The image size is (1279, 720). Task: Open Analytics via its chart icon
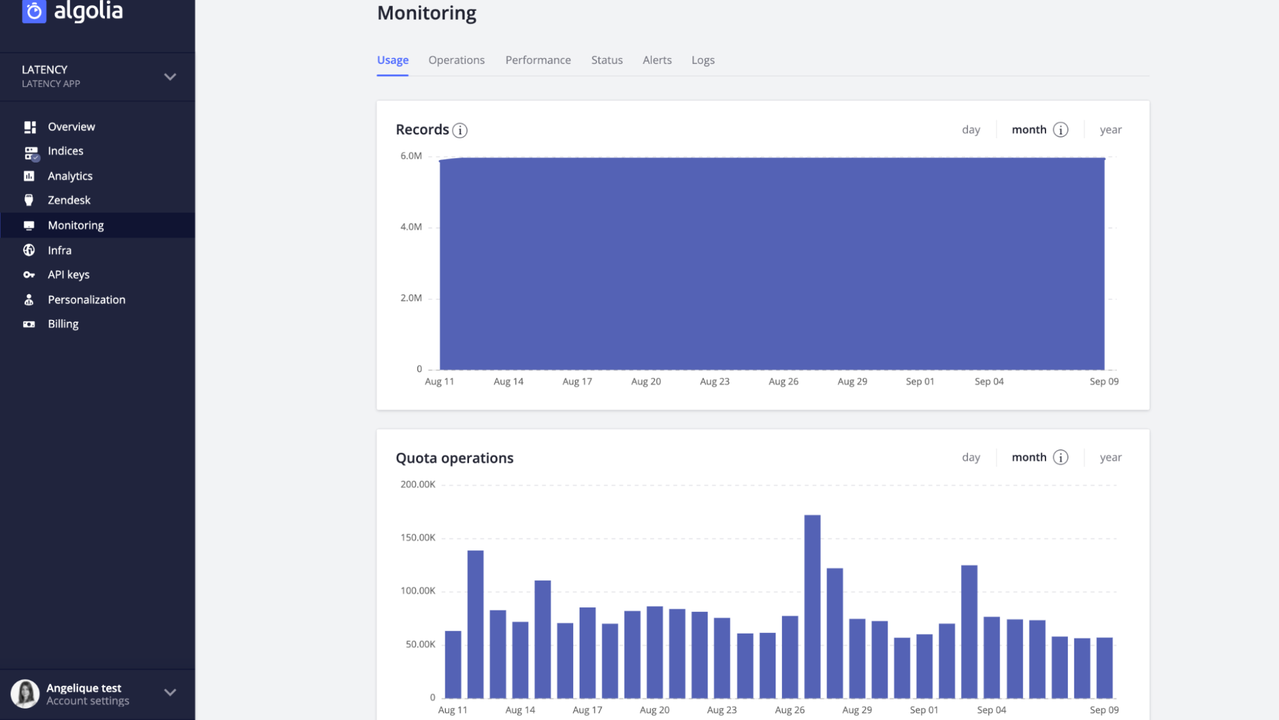pyautogui.click(x=29, y=176)
